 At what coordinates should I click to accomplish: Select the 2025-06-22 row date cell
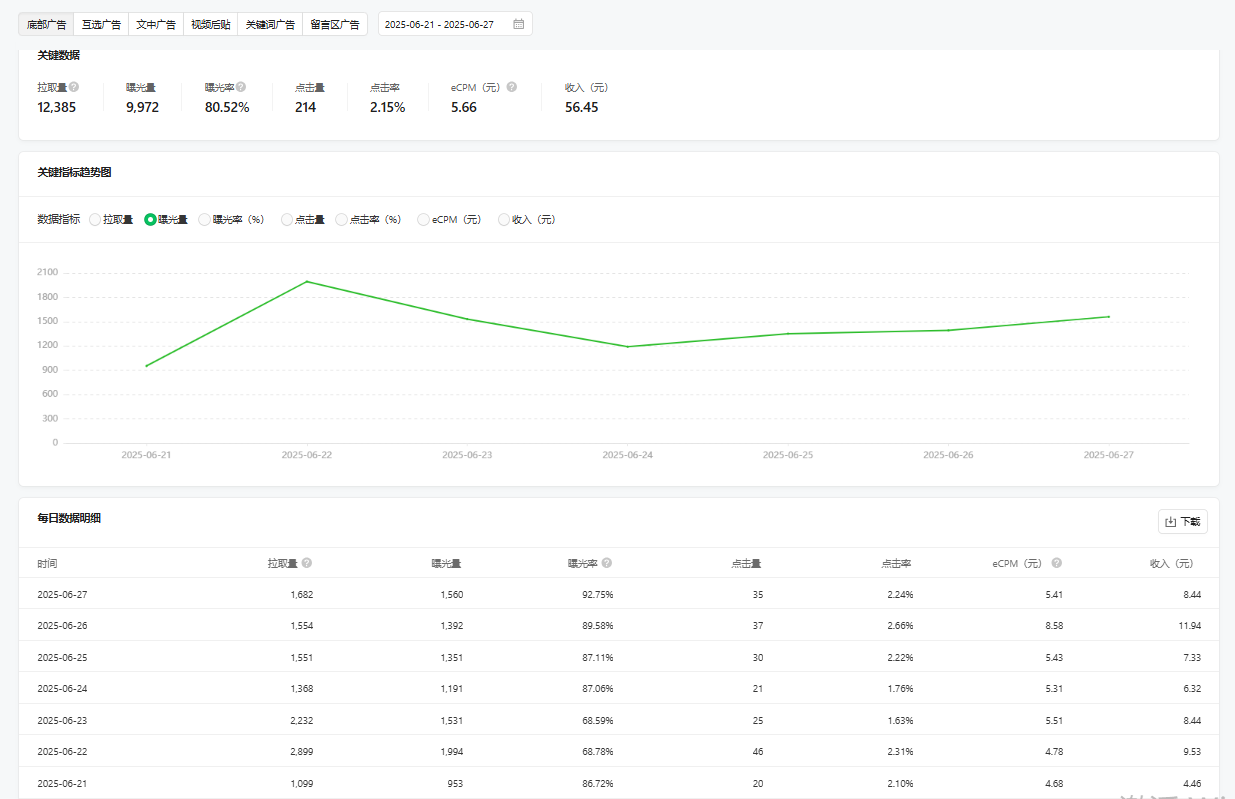[x=64, y=751]
